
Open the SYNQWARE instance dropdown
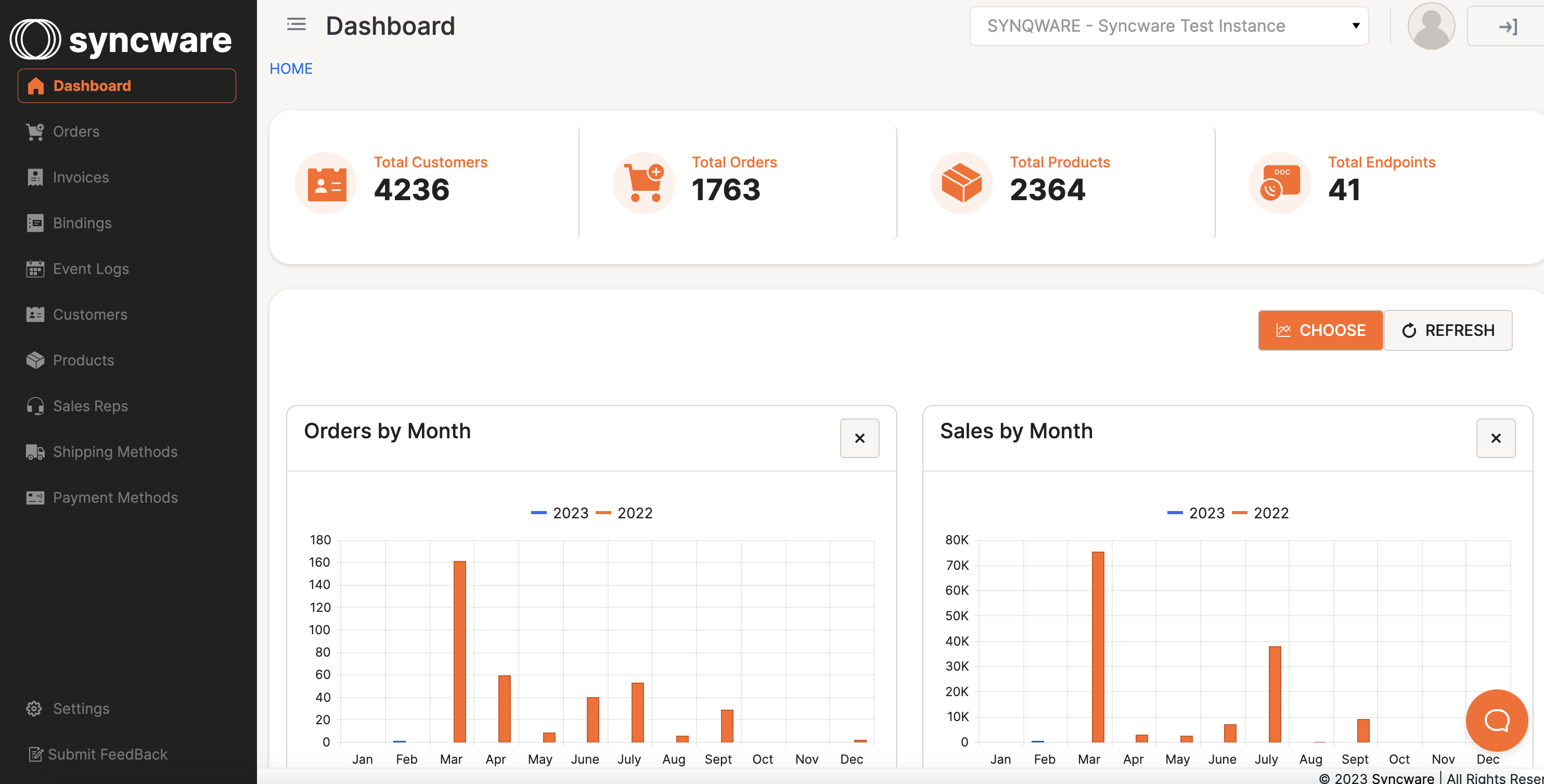pyautogui.click(x=1169, y=26)
